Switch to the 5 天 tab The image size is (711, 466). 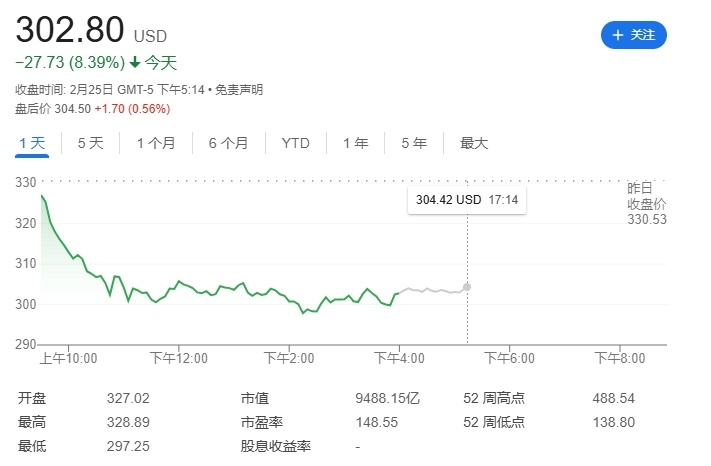tap(90, 143)
